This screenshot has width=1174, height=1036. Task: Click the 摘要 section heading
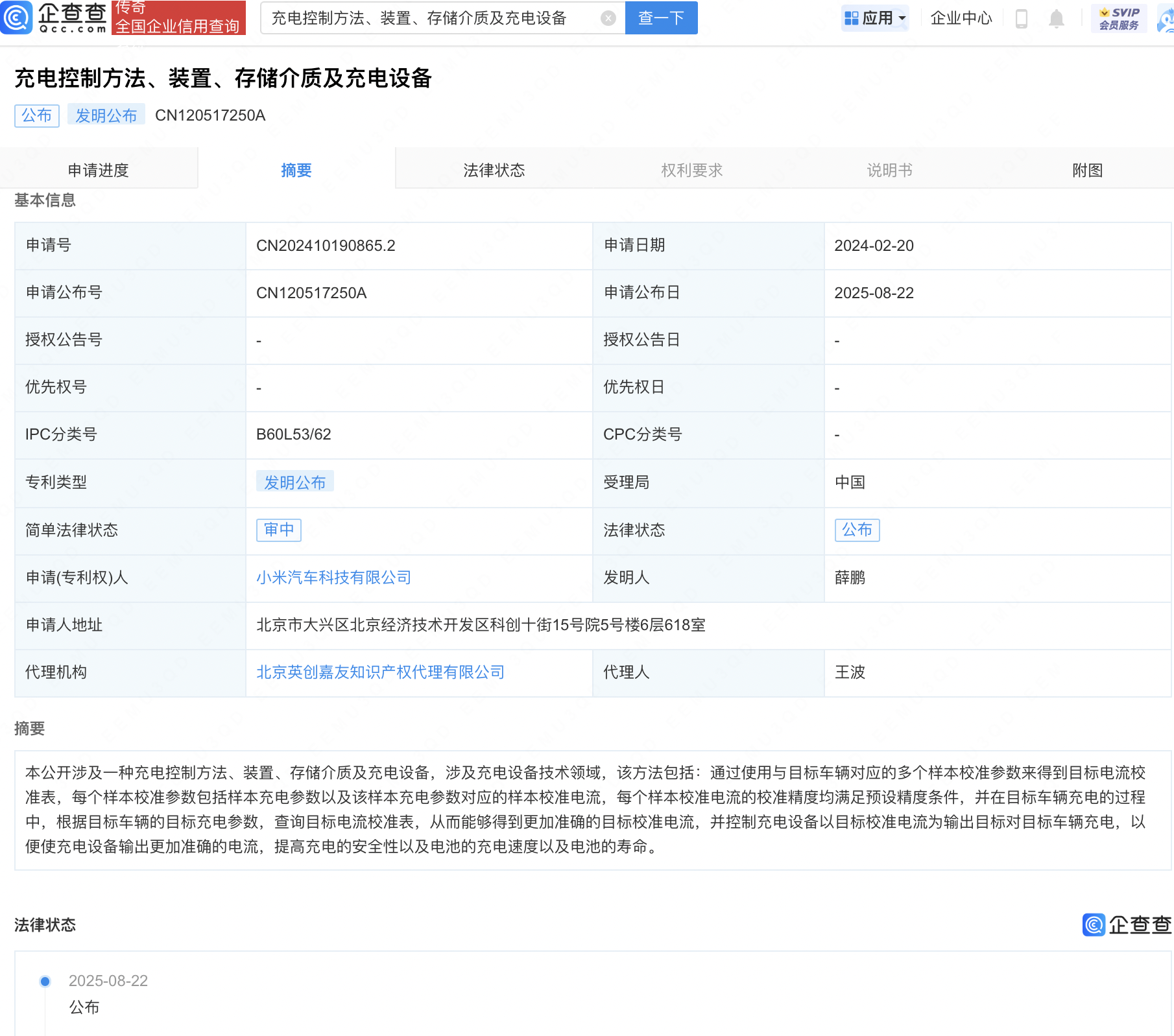(29, 729)
